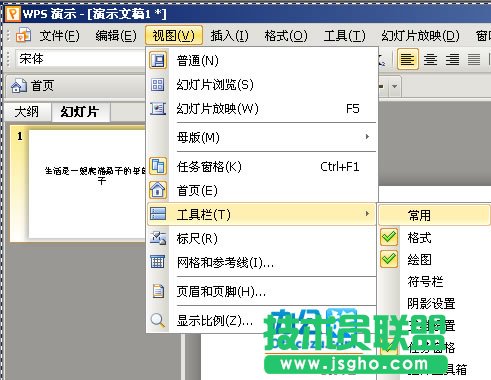Expand the 工具栏(T) submenu arrow
The height and width of the screenshot is (380, 491).
pyautogui.click(x=367, y=214)
